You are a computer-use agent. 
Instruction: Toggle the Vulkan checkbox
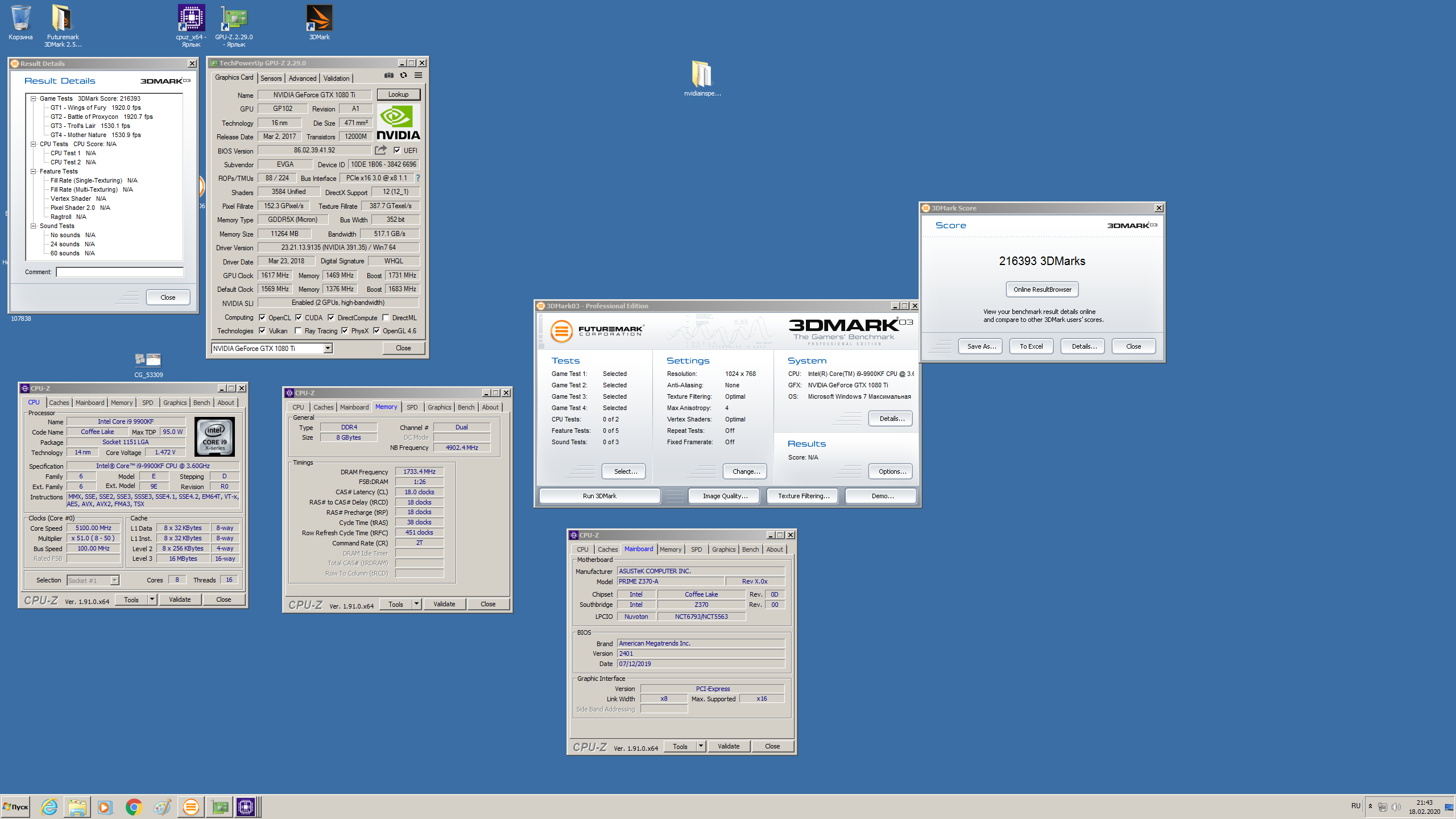(x=262, y=331)
